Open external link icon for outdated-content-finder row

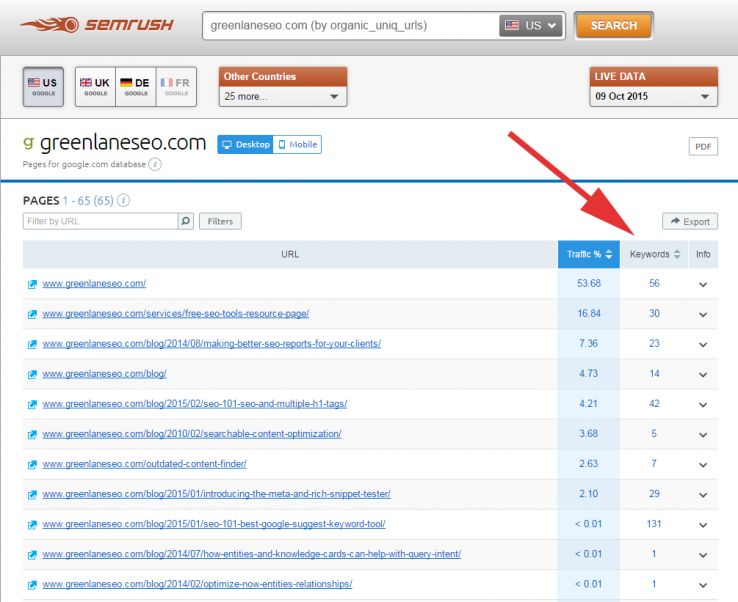32,464
